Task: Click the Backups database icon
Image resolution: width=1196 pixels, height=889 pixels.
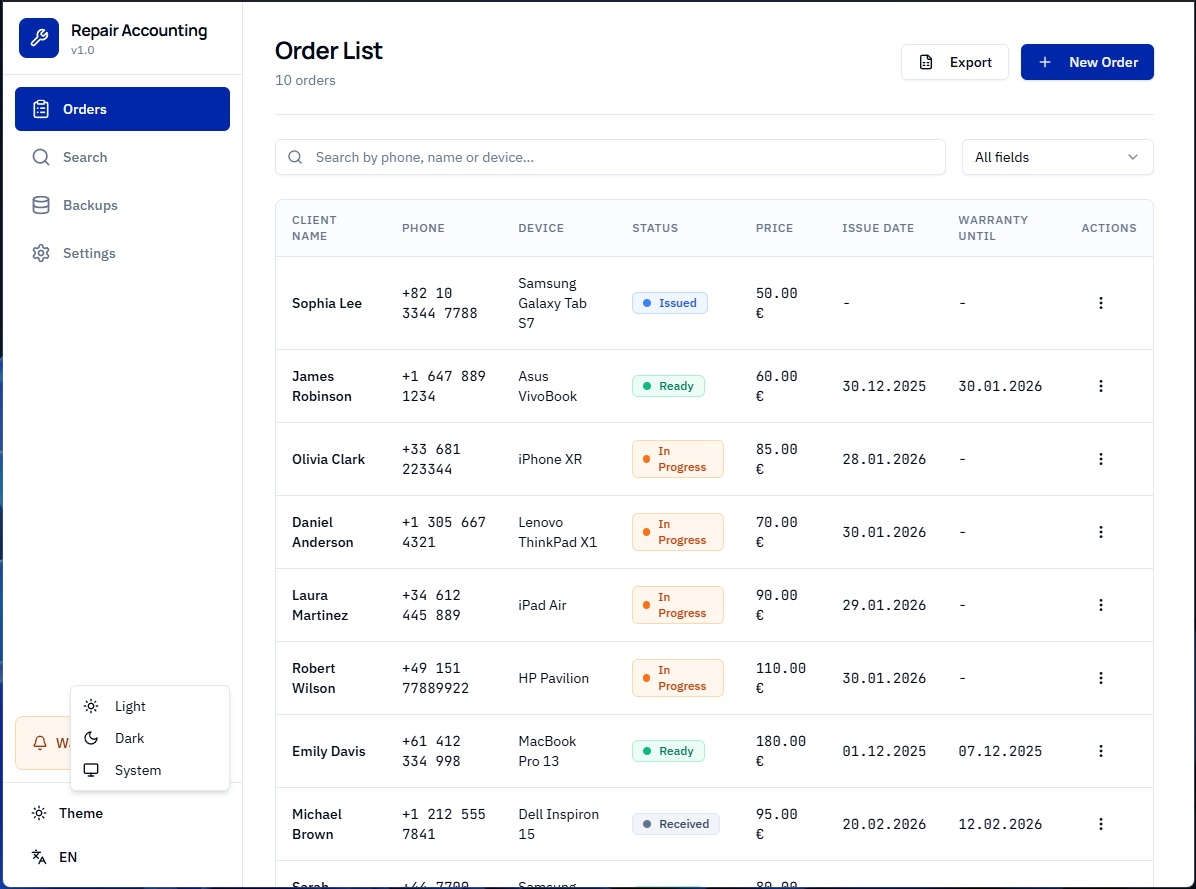Action: (40, 205)
